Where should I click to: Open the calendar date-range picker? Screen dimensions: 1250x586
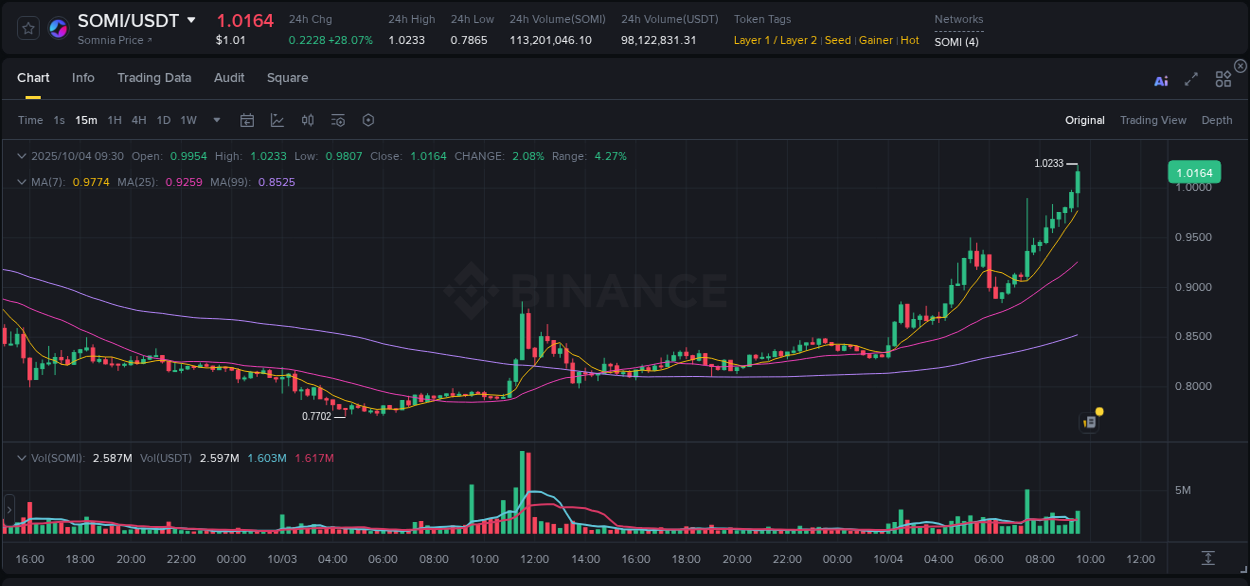(x=247, y=120)
